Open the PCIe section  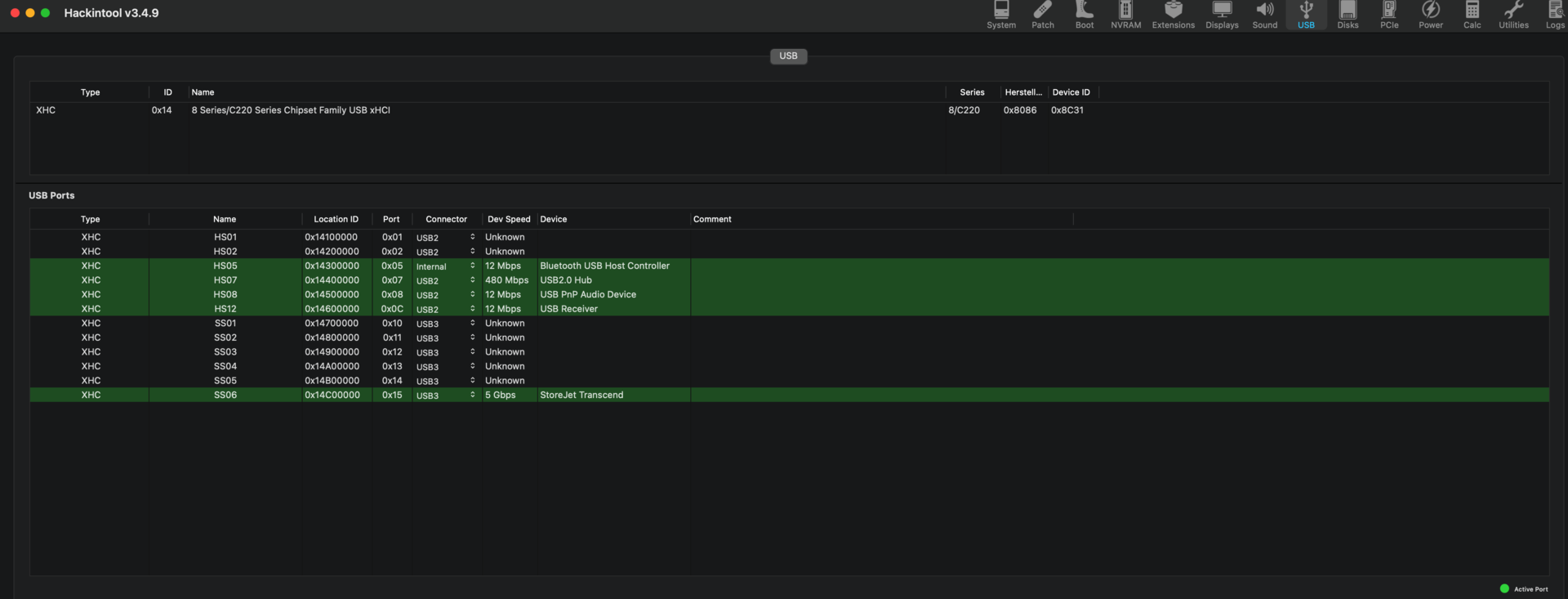1388,15
